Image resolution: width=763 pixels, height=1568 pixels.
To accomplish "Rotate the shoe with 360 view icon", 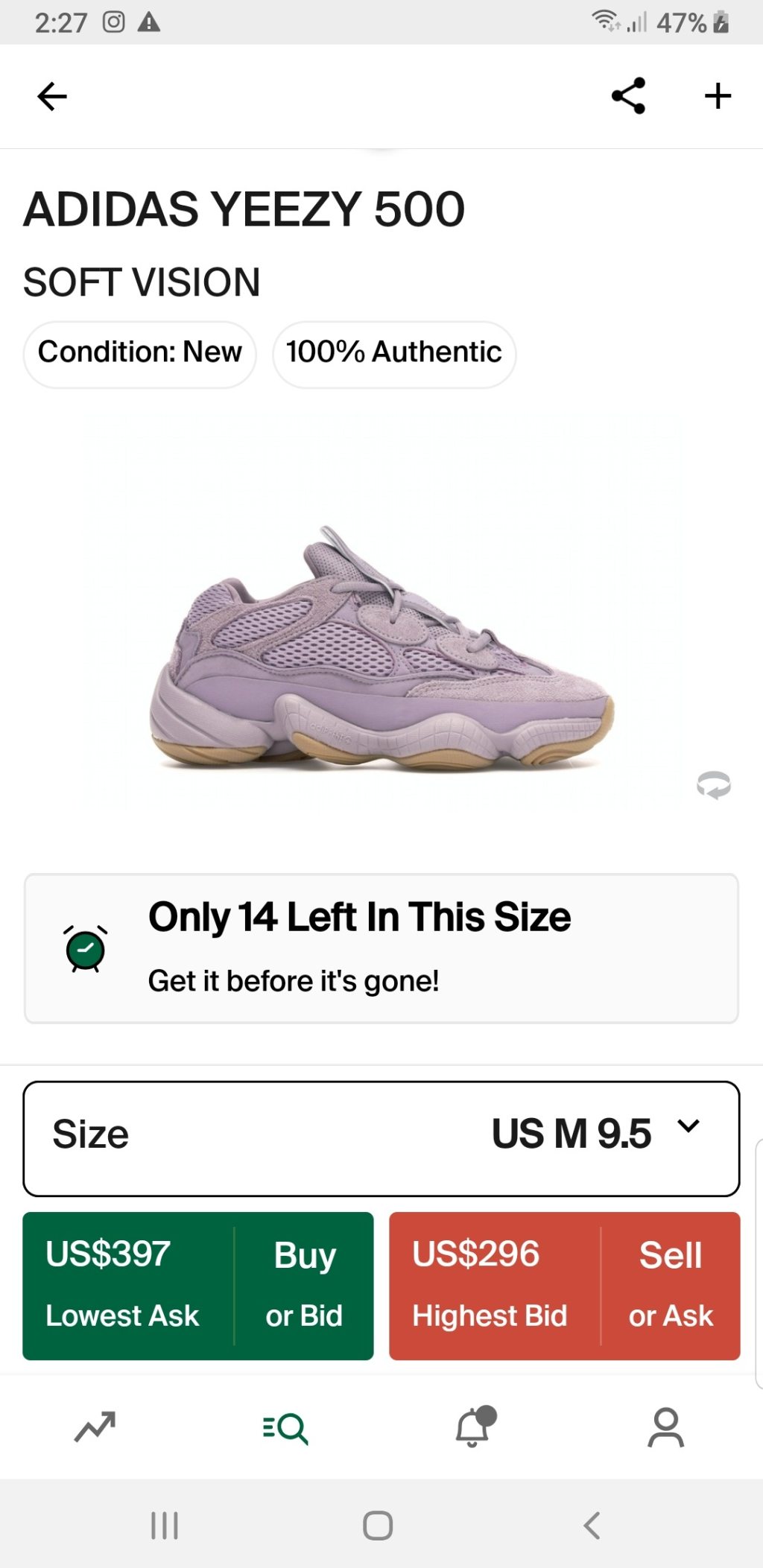I will (713, 785).
